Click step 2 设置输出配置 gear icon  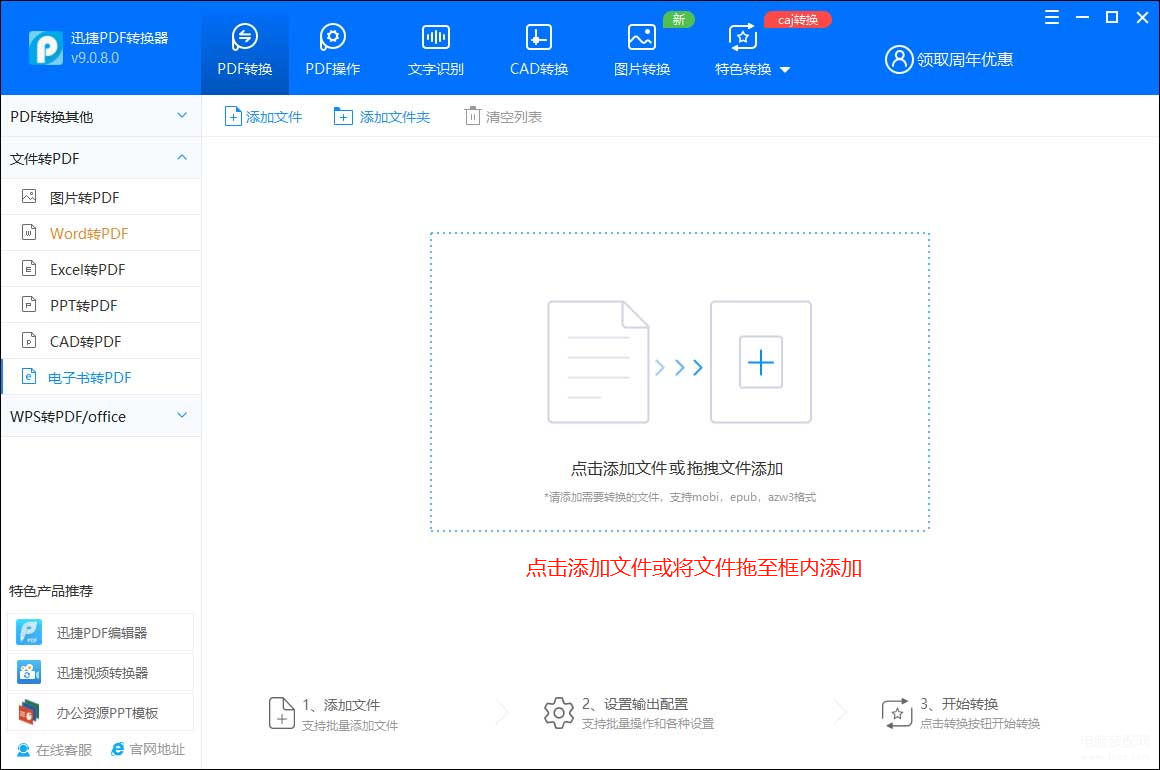pos(559,713)
